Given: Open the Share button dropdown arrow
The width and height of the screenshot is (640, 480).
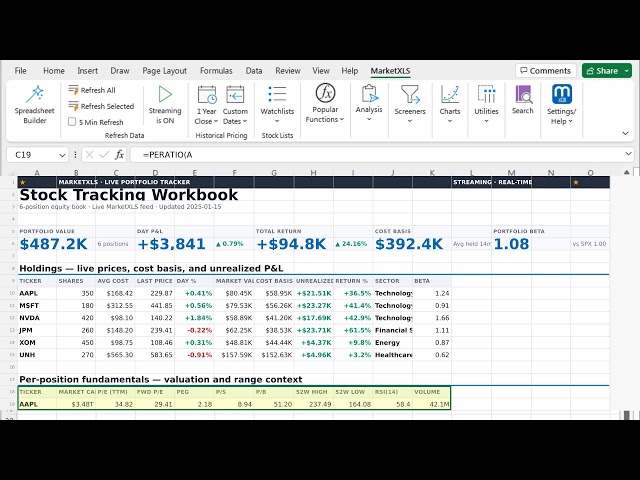Looking at the screenshot, I should [x=627, y=71].
